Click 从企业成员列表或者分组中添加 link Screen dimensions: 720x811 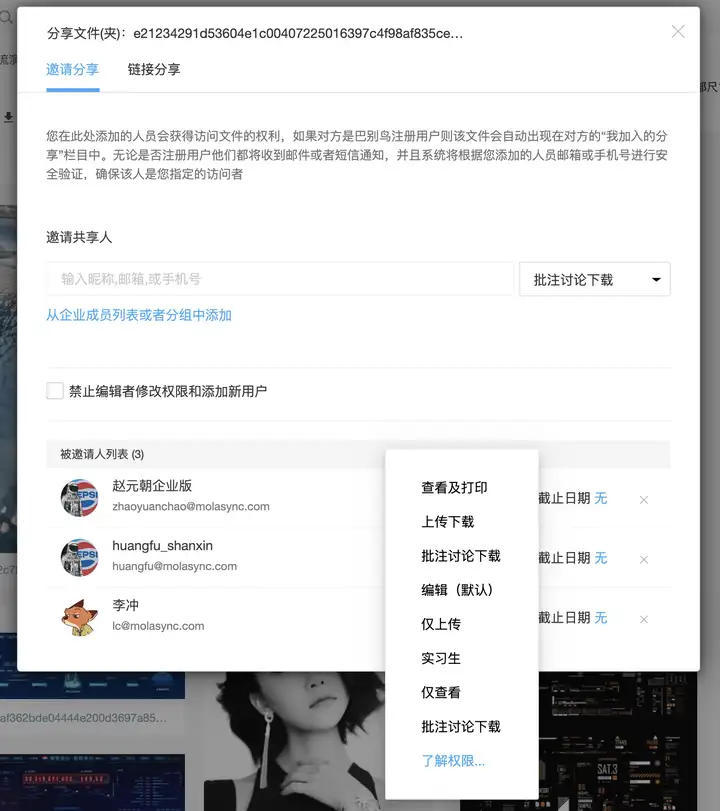point(139,315)
